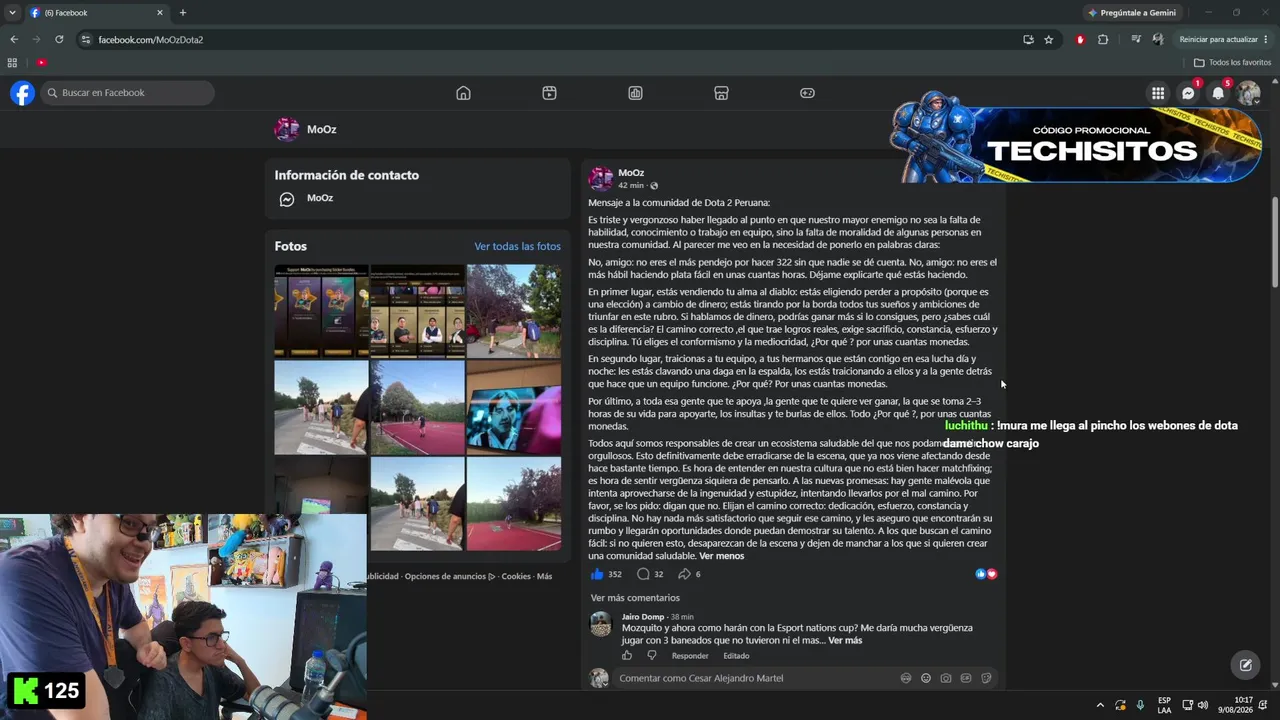
Task: Add a sticker to the comment
Action: (986, 678)
